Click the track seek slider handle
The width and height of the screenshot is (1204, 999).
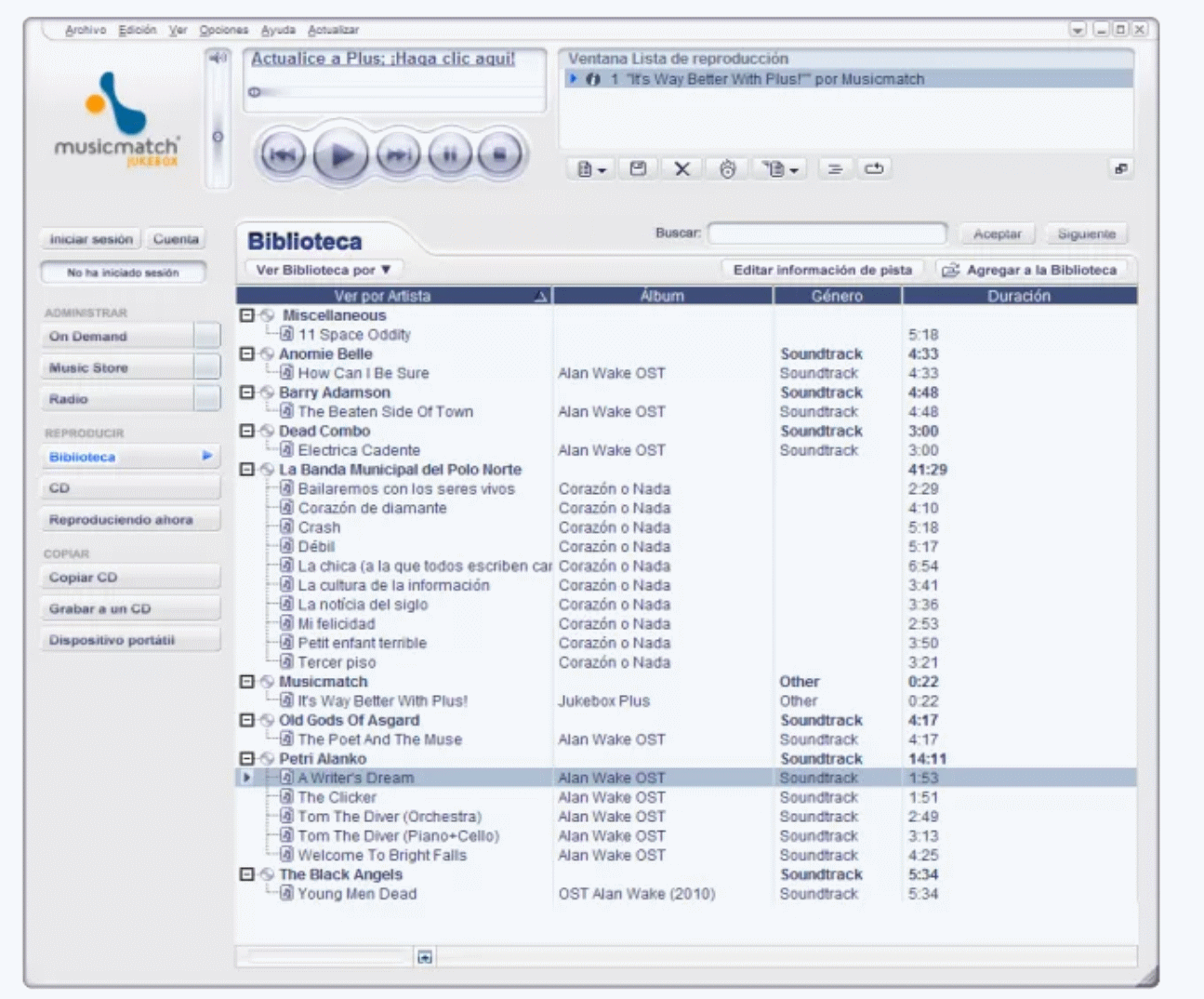coord(254,92)
